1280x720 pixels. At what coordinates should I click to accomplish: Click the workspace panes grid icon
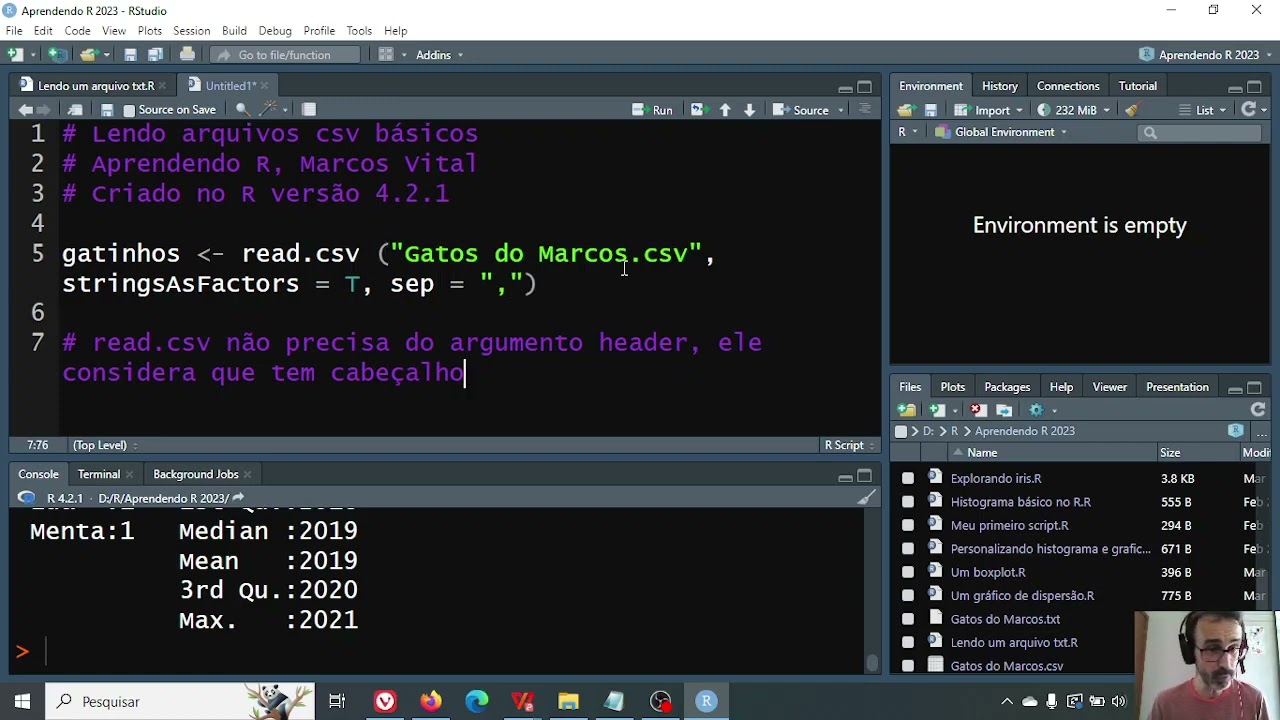pyautogui.click(x=386, y=55)
